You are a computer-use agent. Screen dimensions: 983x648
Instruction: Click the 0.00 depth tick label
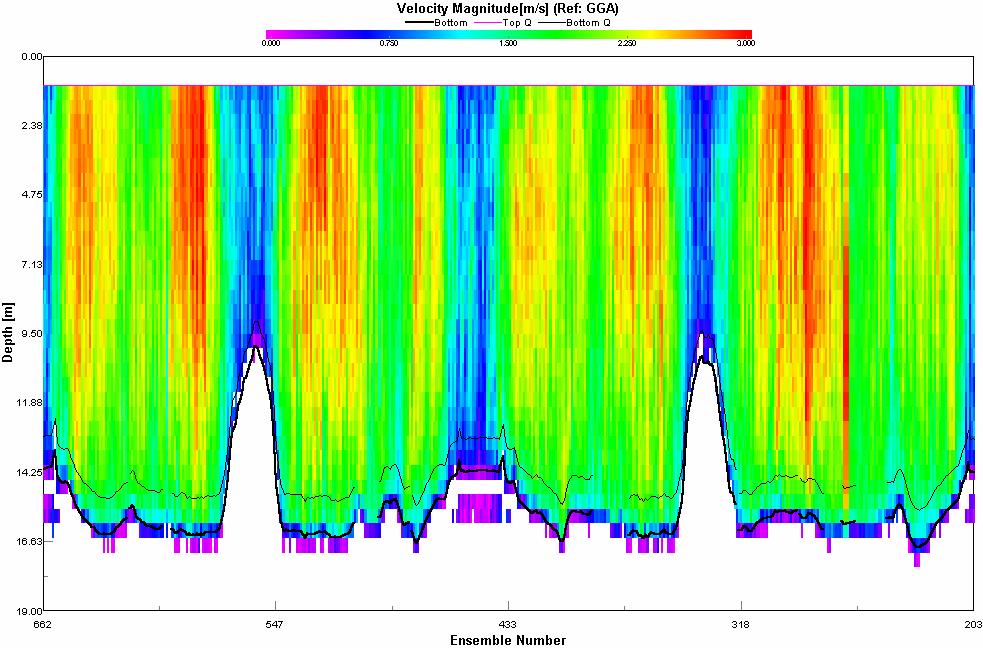[32, 56]
